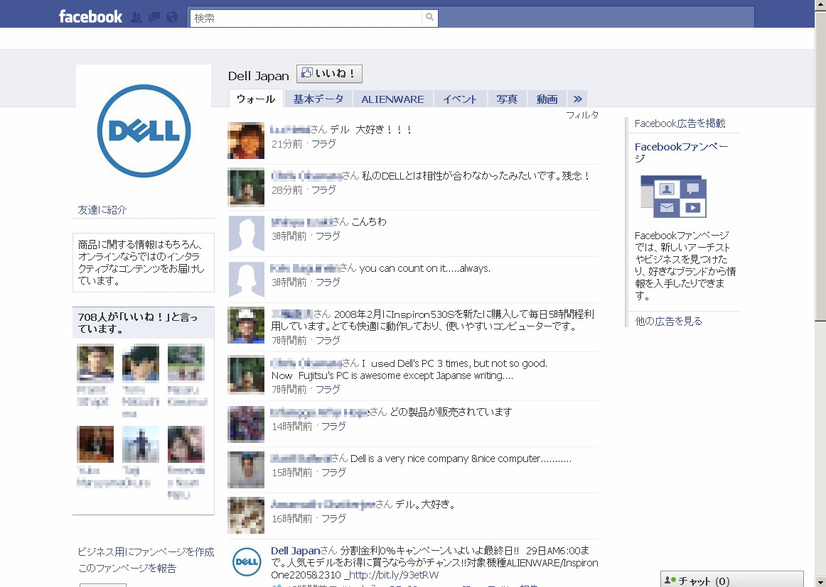Open the ALIENWARE tab

click(392, 99)
